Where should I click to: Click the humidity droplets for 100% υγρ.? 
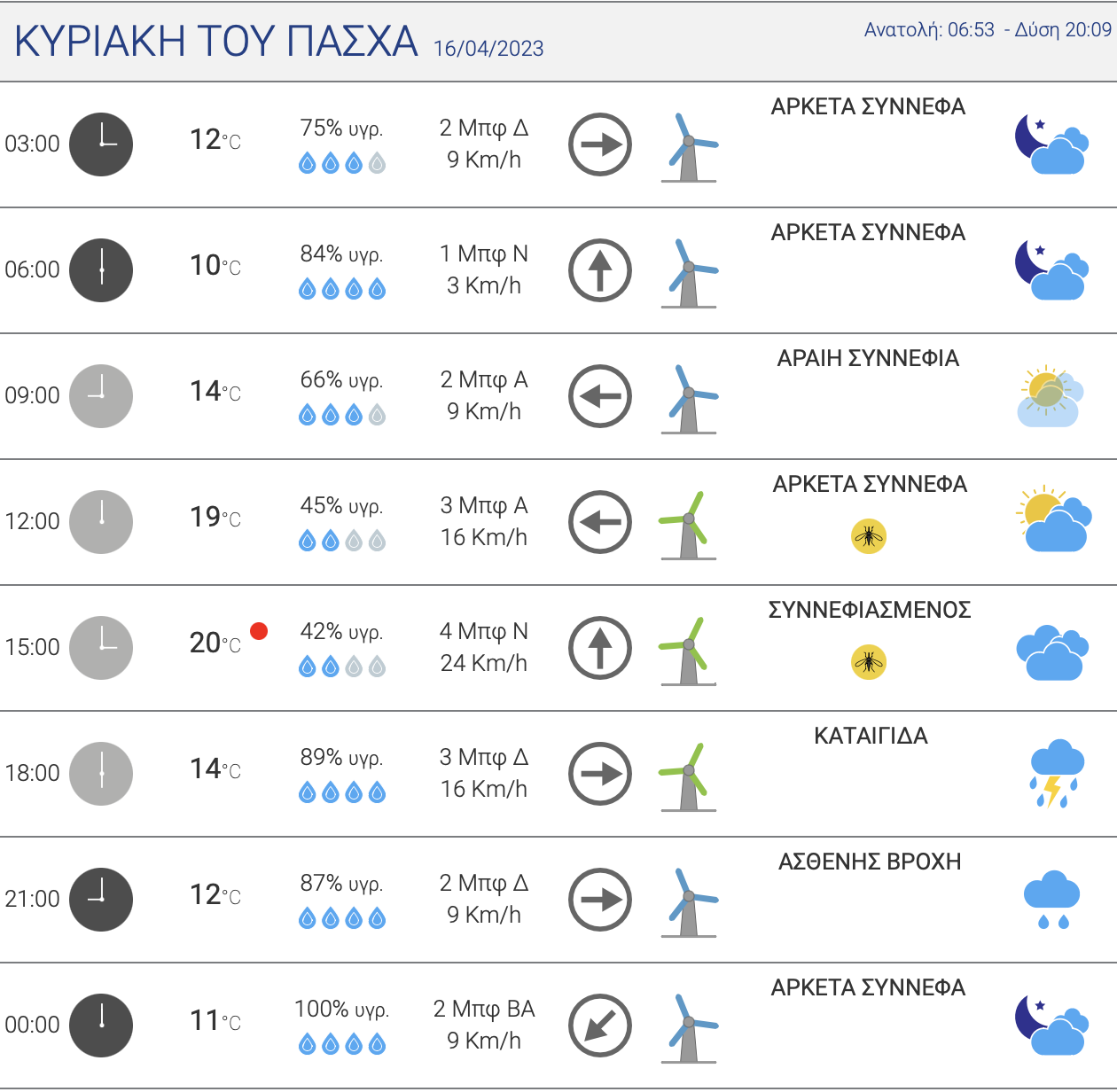(342, 1045)
